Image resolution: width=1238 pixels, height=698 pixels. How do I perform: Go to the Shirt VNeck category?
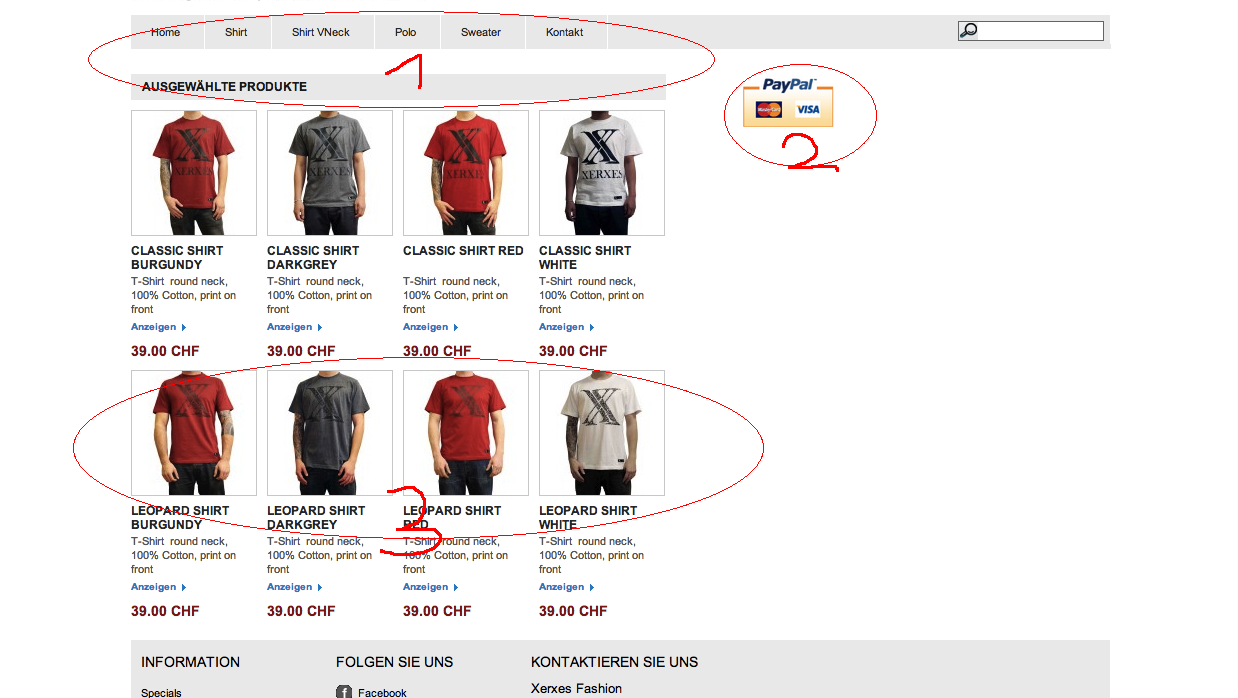[x=321, y=32]
